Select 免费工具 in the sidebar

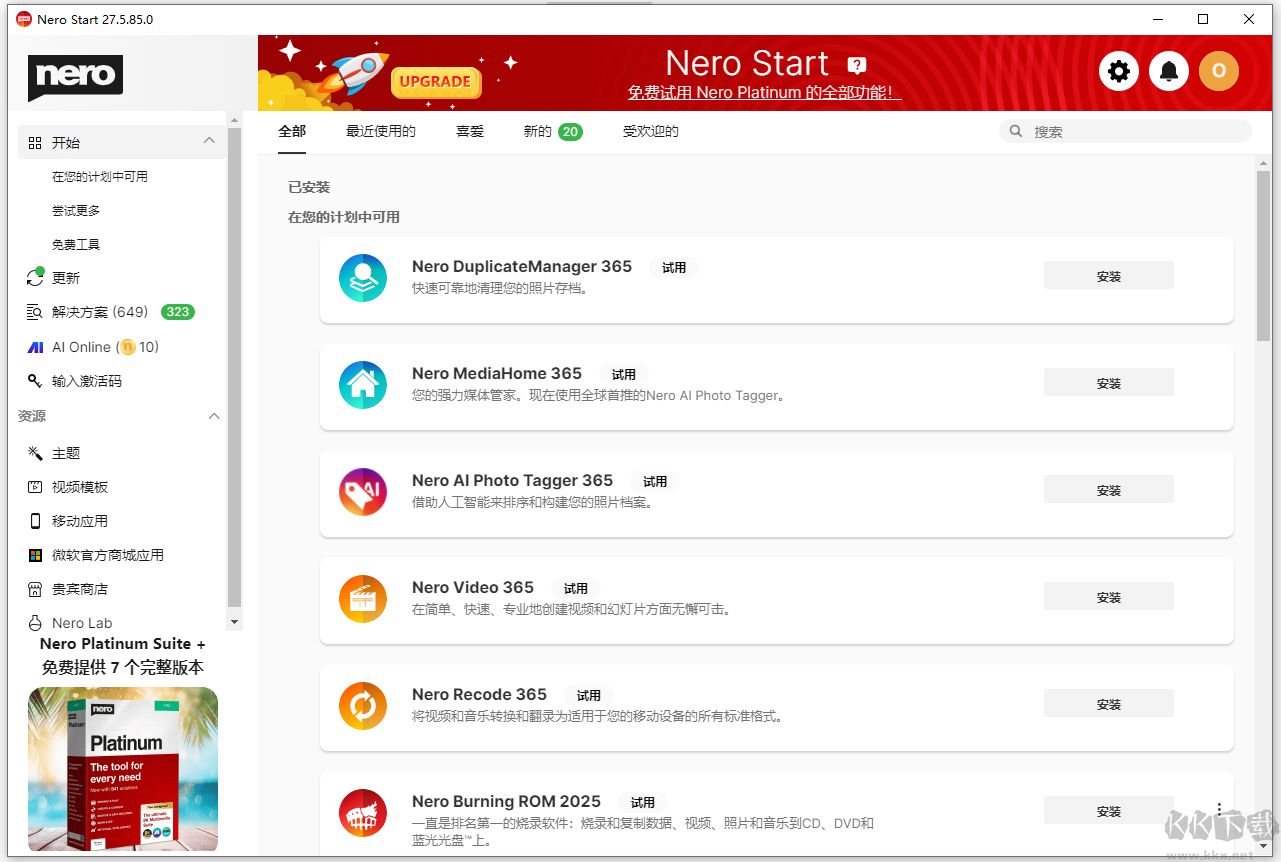tap(76, 244)
